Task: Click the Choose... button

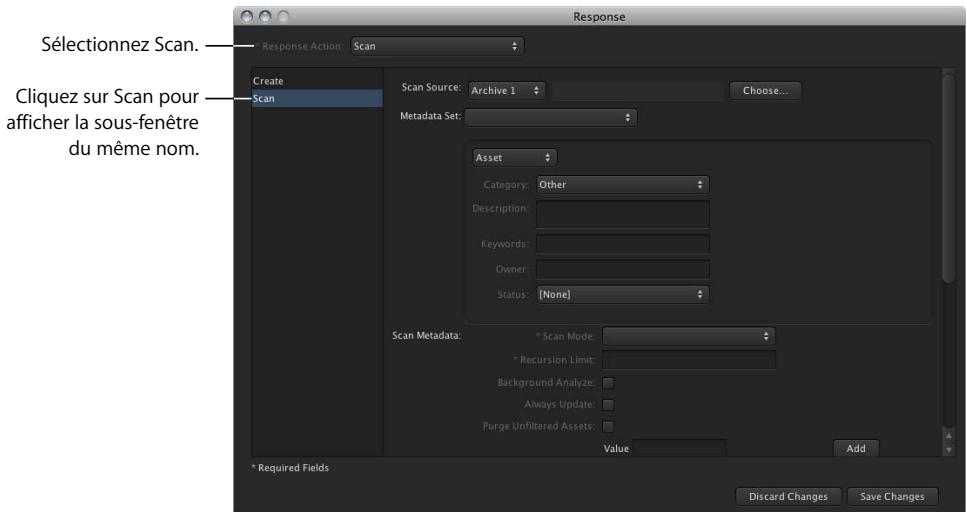Action: pyautogui.click(x=765, y=91)
